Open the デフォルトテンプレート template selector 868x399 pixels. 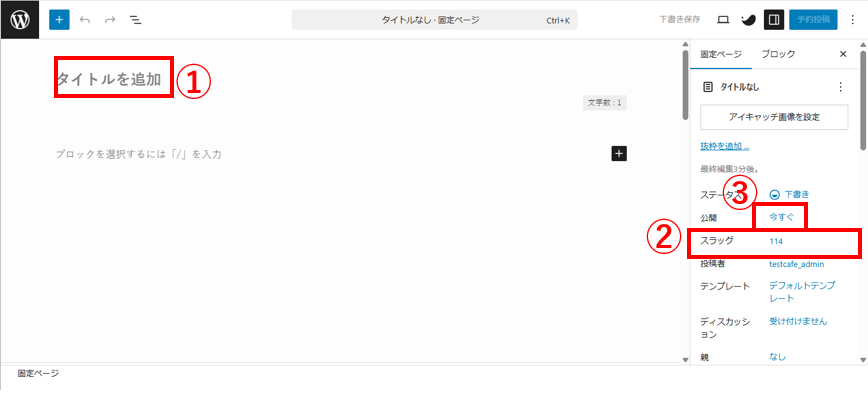(802, 292)
